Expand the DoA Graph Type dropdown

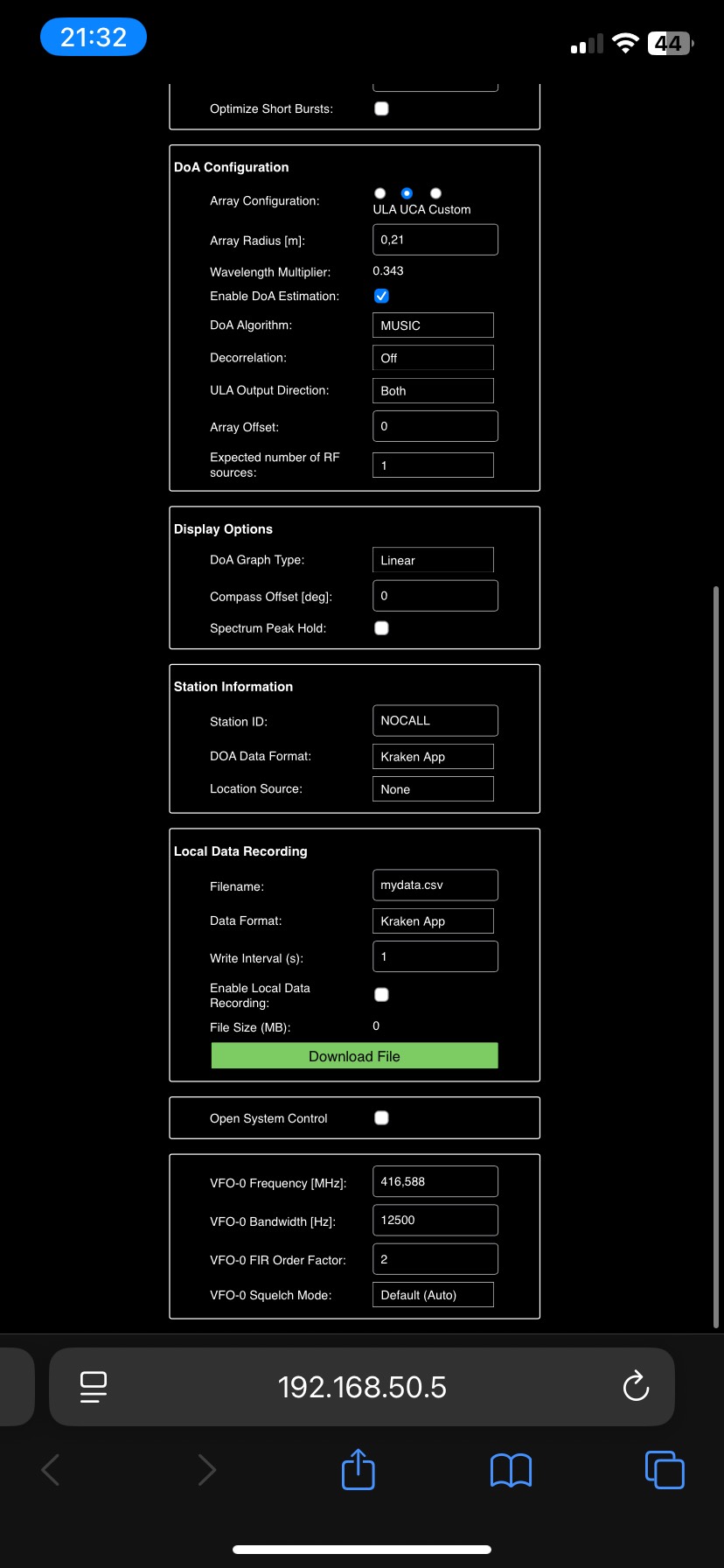pos(433,560)
